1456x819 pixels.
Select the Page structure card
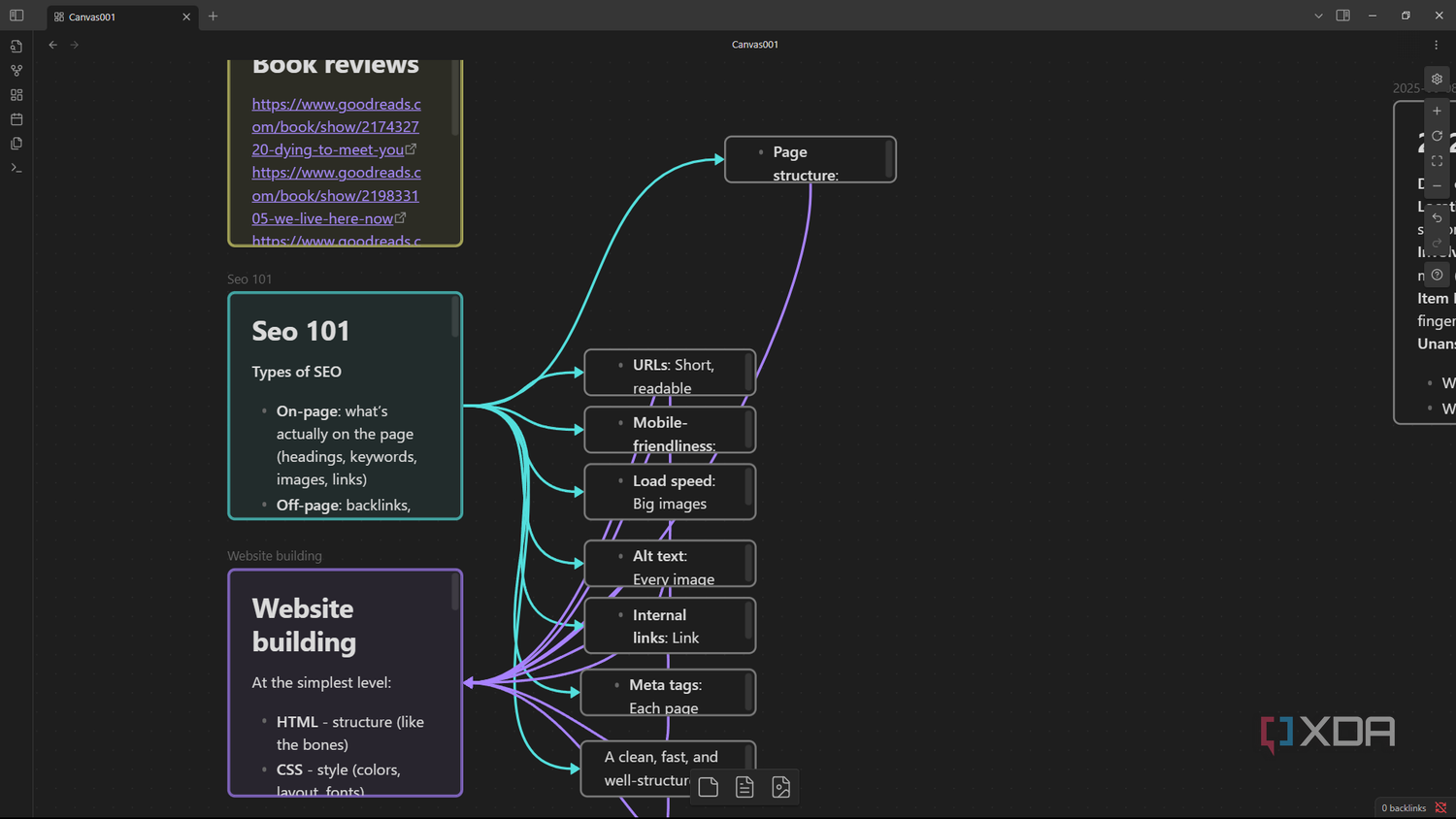[x=810, y=159]
